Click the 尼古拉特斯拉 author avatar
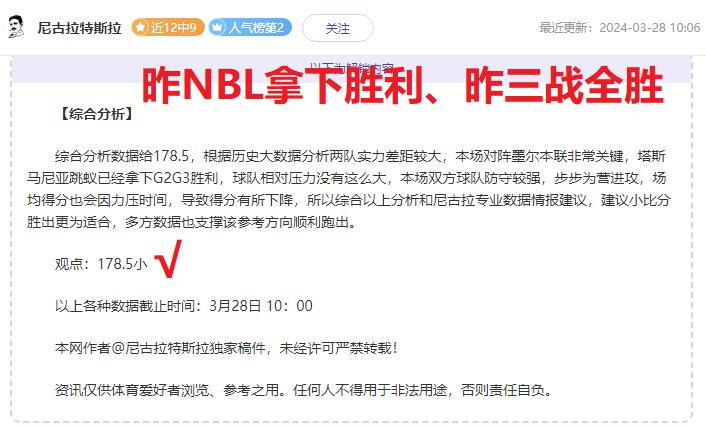This screenshot has width=706, height=427. [x=17, y=27]
